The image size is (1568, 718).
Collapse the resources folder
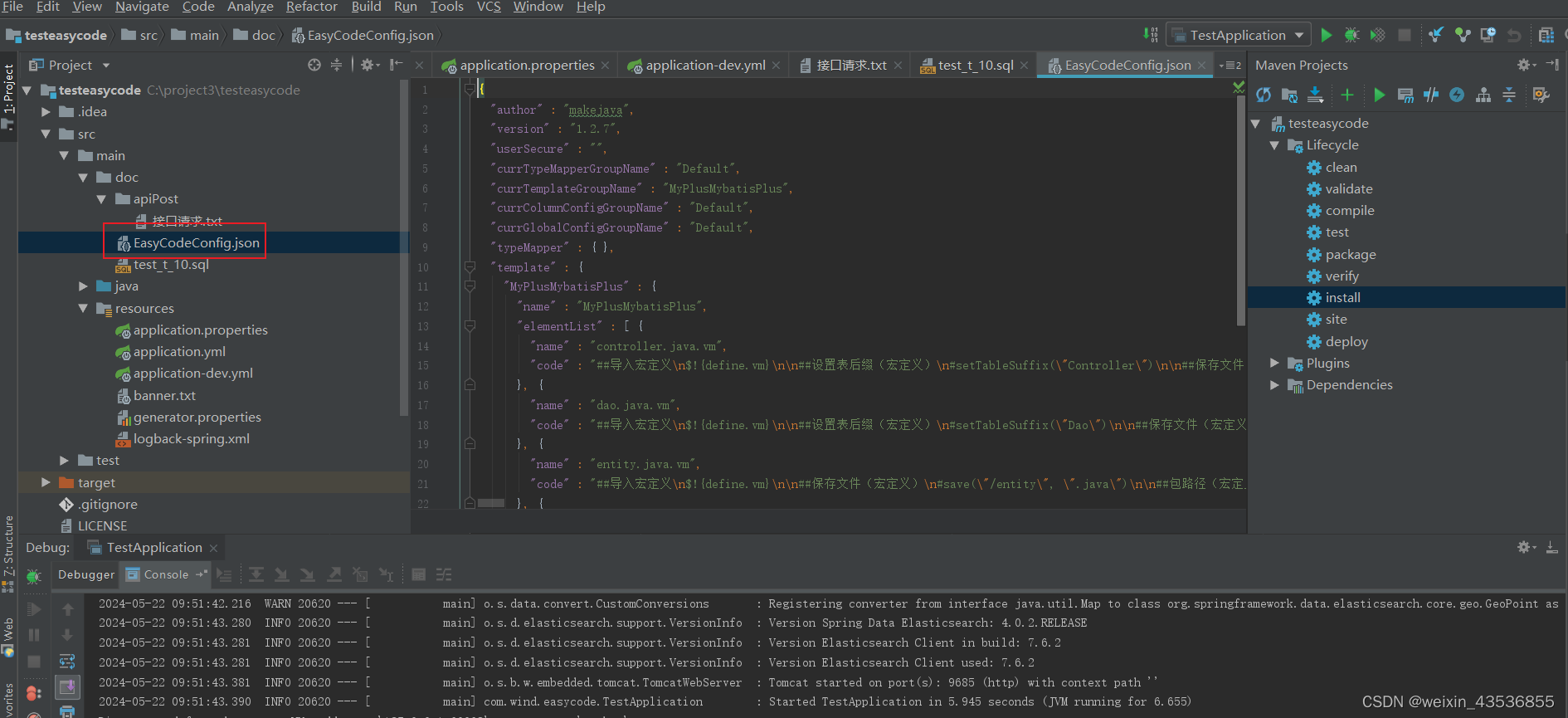coord(83,308)
